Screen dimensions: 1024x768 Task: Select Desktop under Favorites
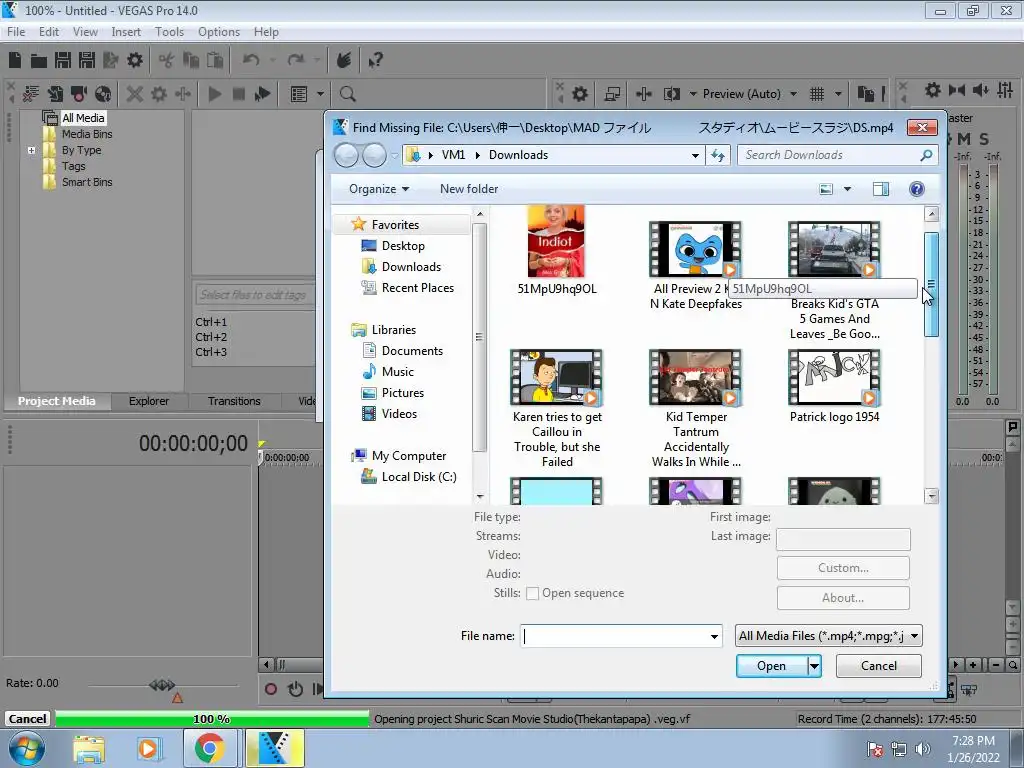tap(403, 246)
